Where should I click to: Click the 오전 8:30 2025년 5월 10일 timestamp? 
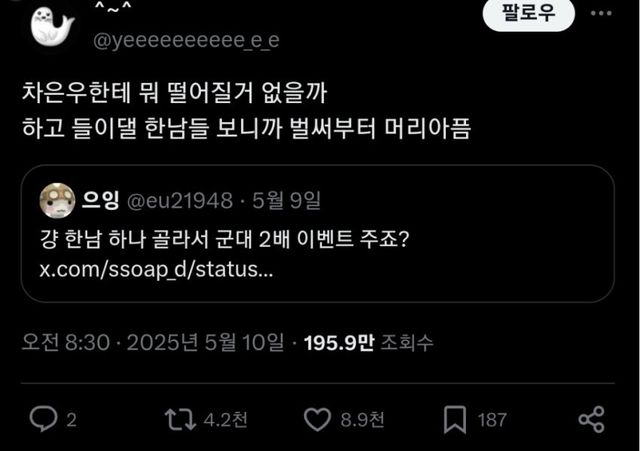pos(153,342)
